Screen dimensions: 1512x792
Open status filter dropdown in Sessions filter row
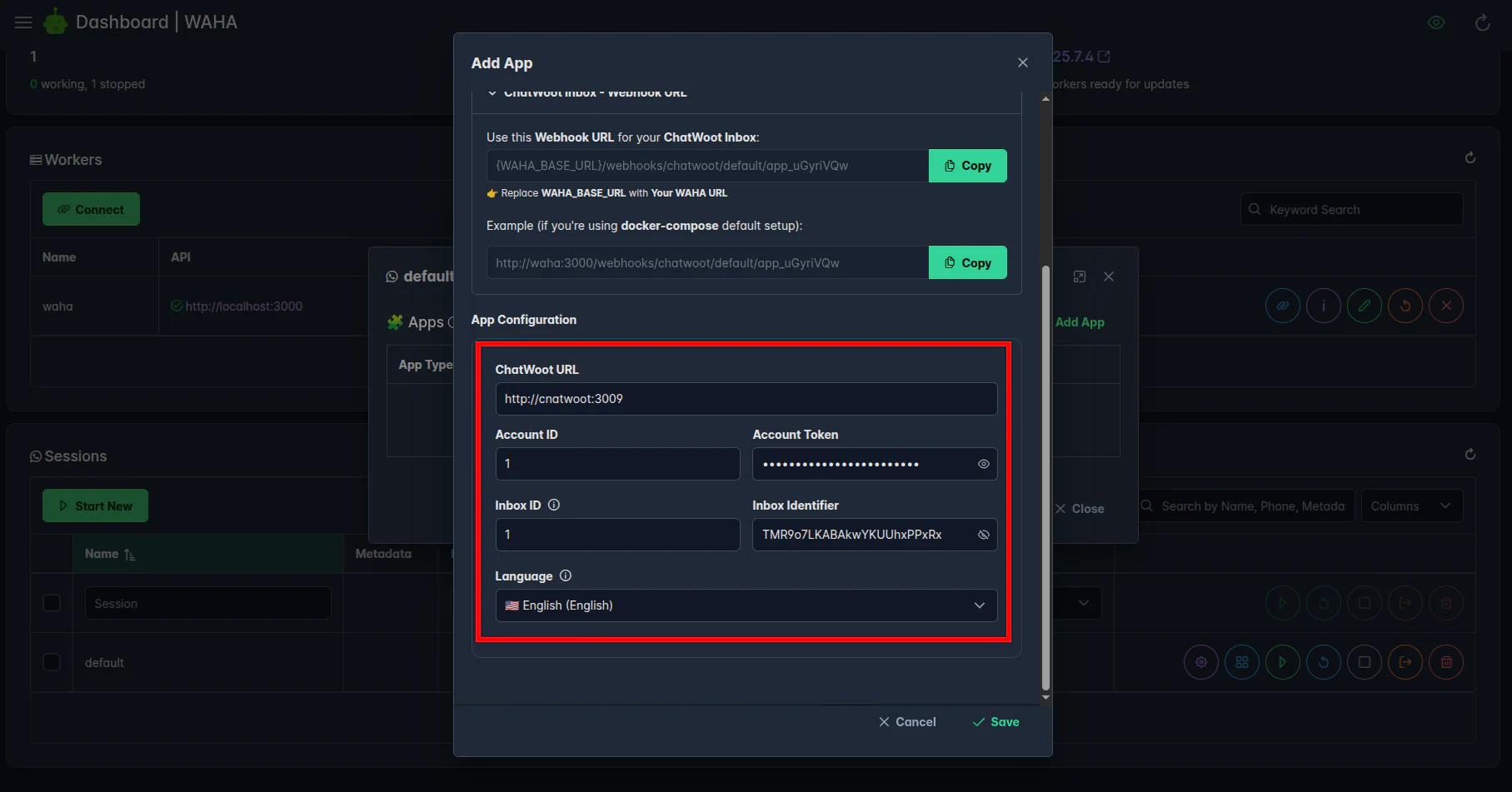(x=1083, y=603)
